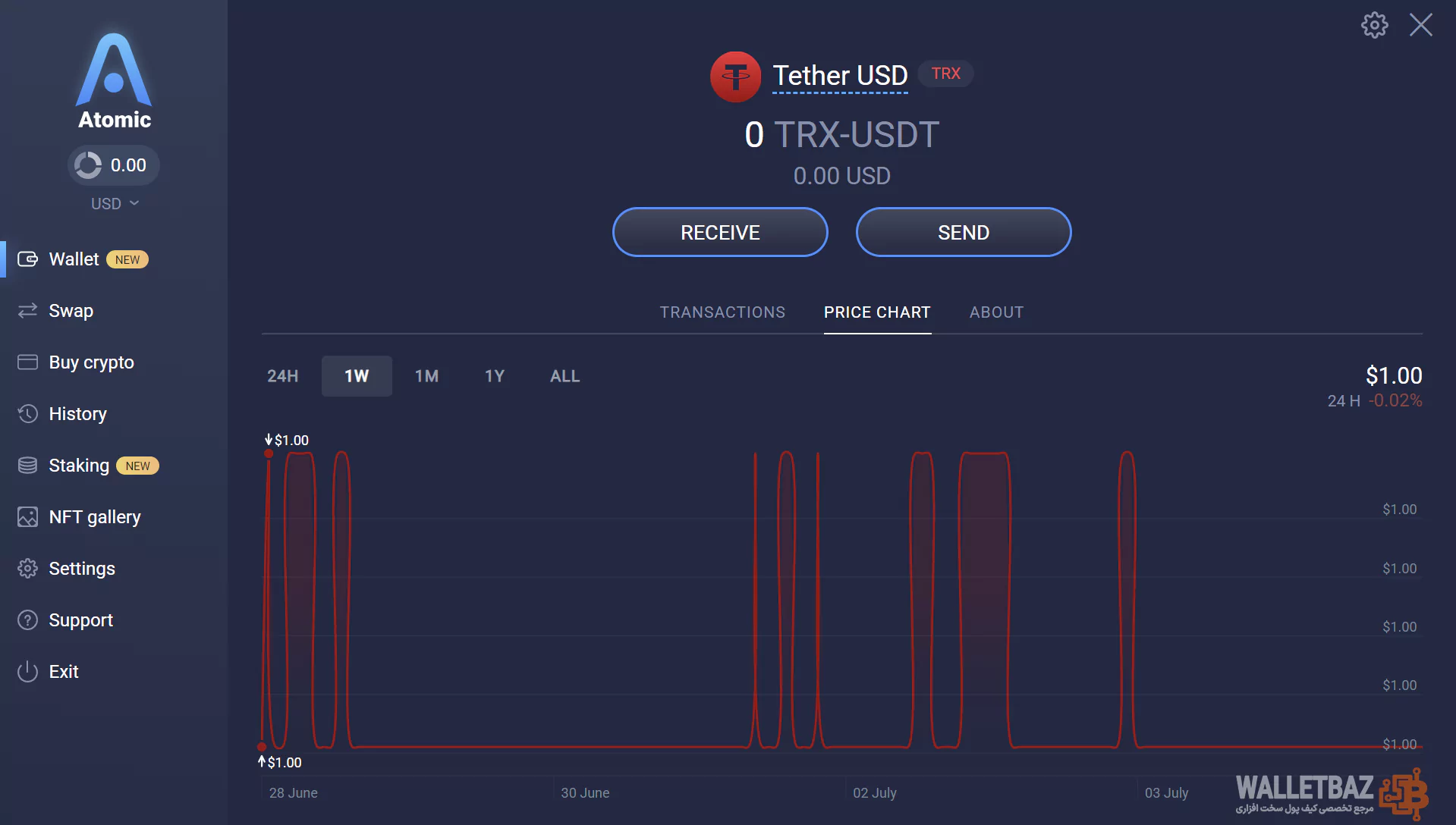This screenshot has height=825, width=1456.
Task: Open NFT gallery picture icon
Action: [x=27, y=517]
